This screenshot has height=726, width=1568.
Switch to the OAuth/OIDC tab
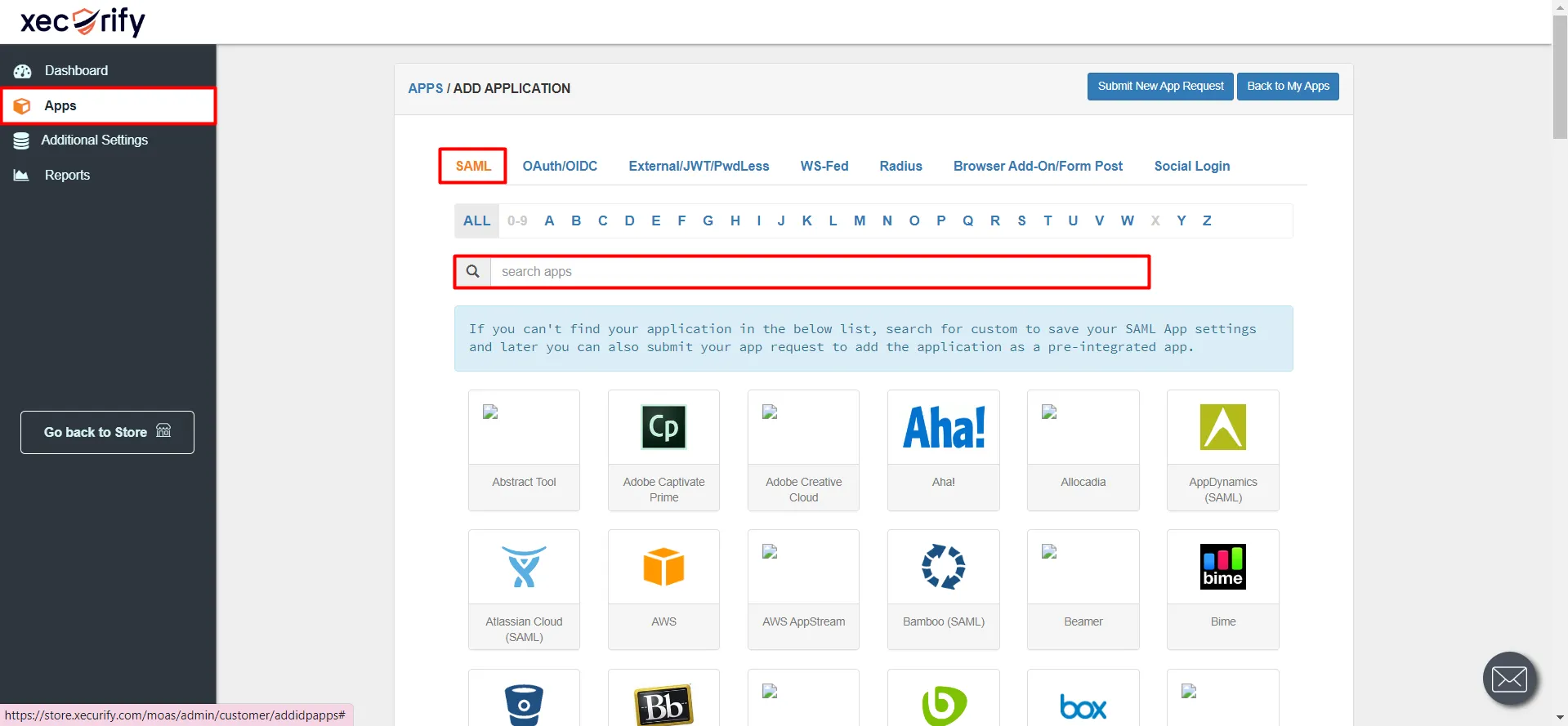click(560, 166)
